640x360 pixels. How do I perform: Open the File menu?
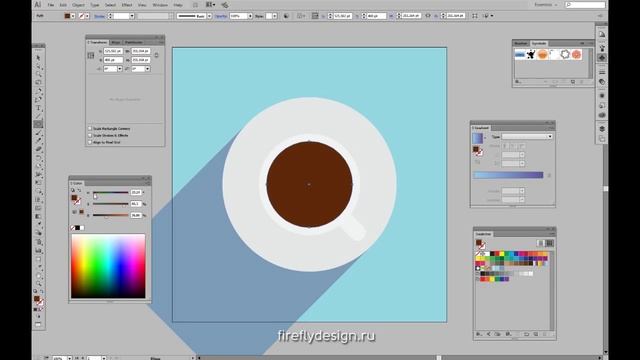tap(51, 5)
